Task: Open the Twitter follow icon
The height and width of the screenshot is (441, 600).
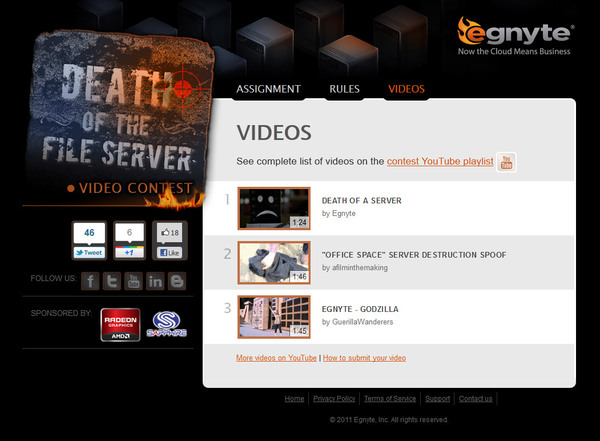Action: click(112, 281)
